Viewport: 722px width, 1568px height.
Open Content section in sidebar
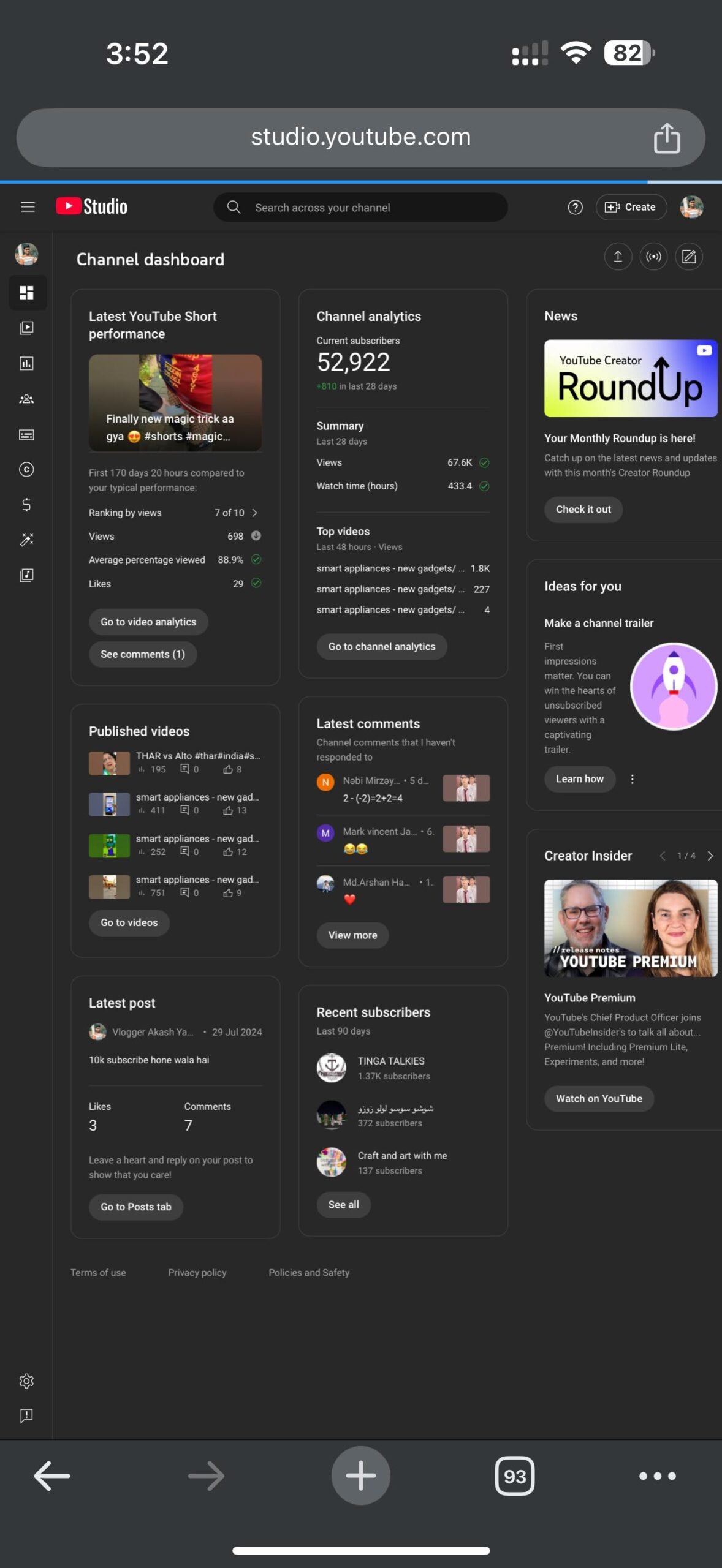click(x=26, y=328)
